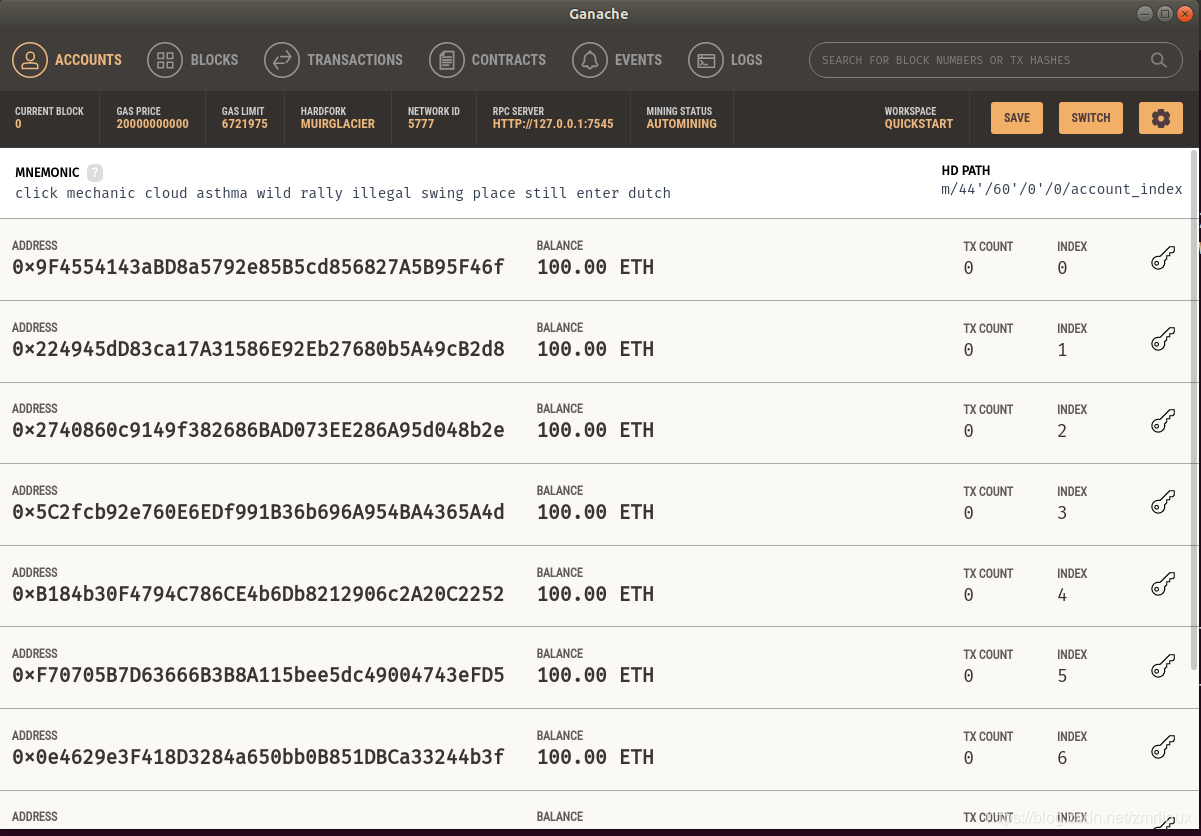Click the mnemonic phrase text

[x=343, y=193]
